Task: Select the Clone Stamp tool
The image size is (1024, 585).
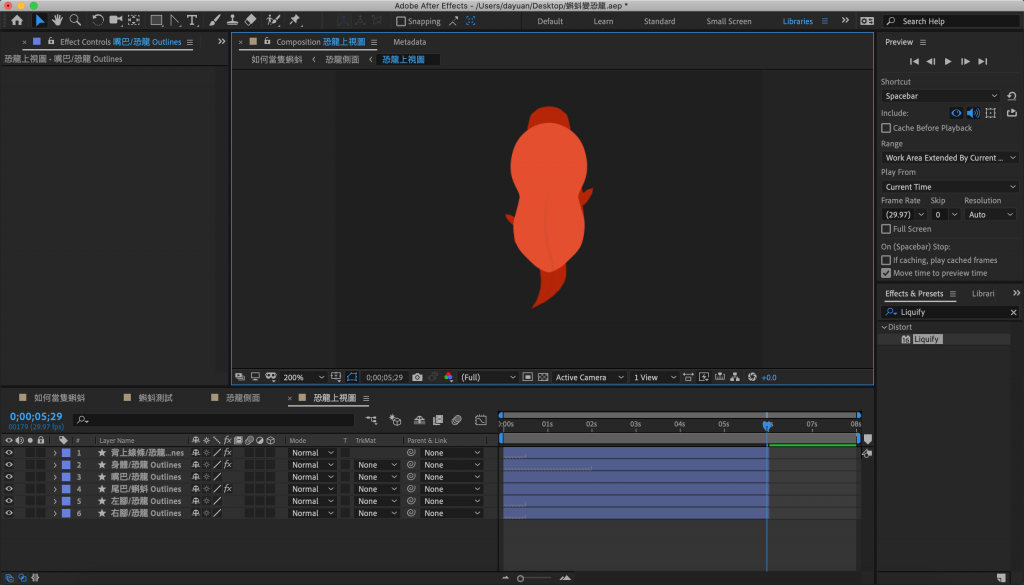Action: click(x=232, y=20)
